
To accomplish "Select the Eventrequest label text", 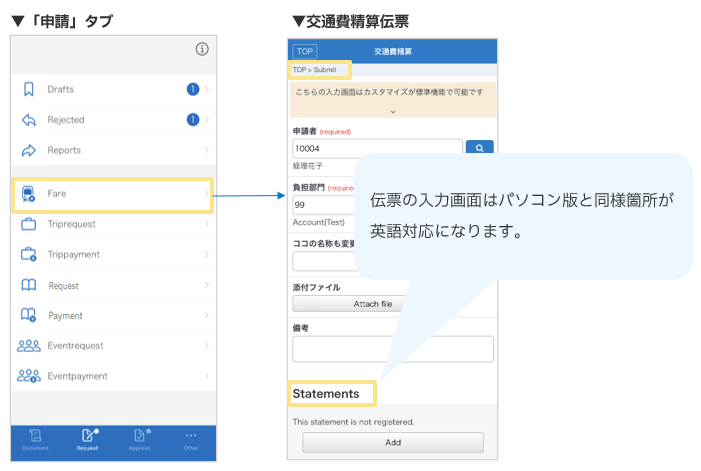I will [75, 346].
